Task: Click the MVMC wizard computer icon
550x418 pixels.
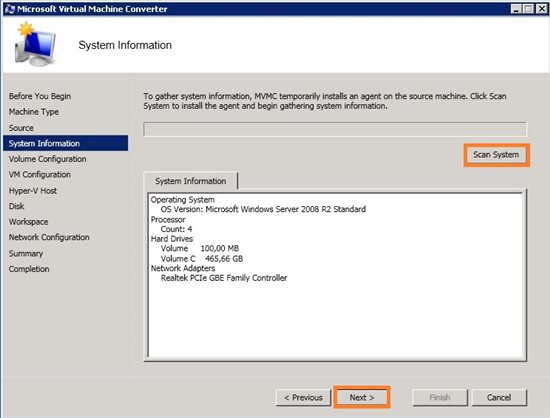Action: click(x=35, y=44)
